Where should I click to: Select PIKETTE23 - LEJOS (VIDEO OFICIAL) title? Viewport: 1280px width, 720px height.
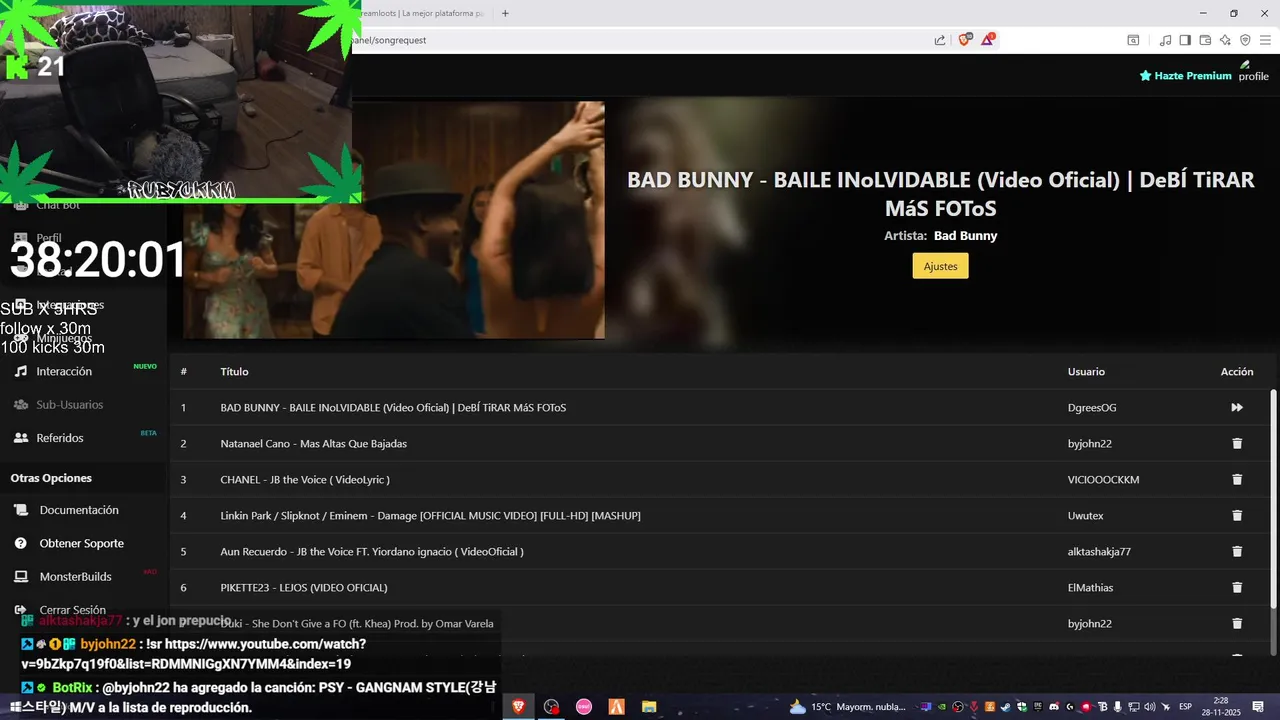[x=304, y=587]
